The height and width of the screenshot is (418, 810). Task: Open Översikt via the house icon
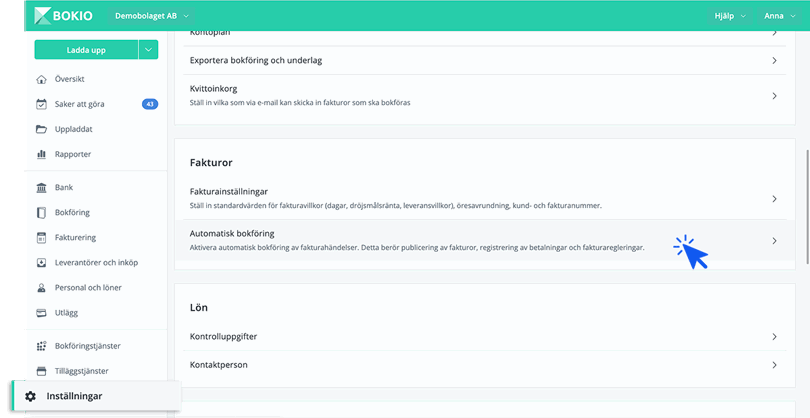pos(41,79)
